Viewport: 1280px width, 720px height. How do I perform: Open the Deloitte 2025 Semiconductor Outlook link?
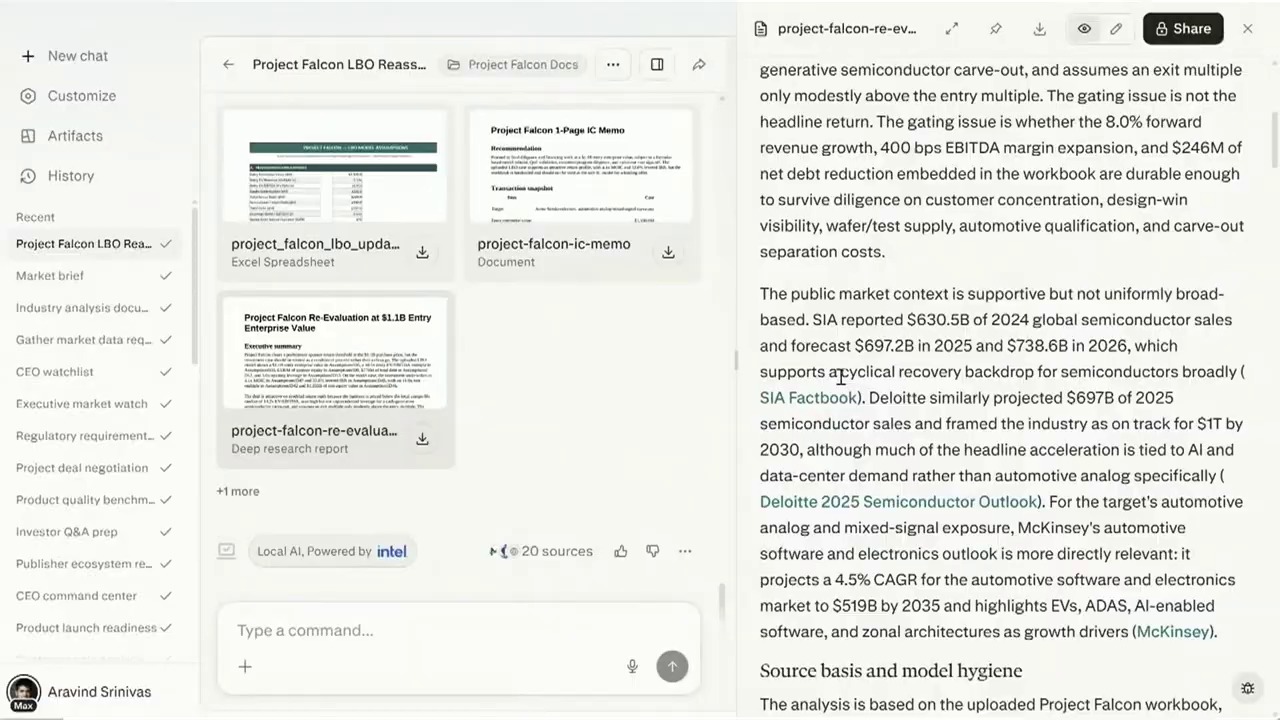(x=898, y=502)
